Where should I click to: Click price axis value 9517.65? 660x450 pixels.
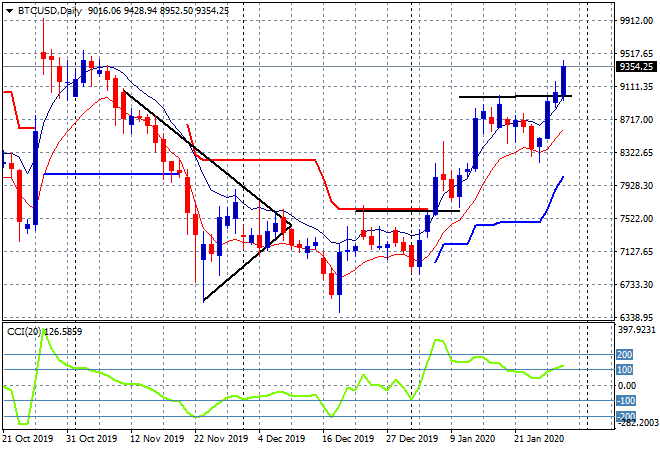(x=636, y=53)
